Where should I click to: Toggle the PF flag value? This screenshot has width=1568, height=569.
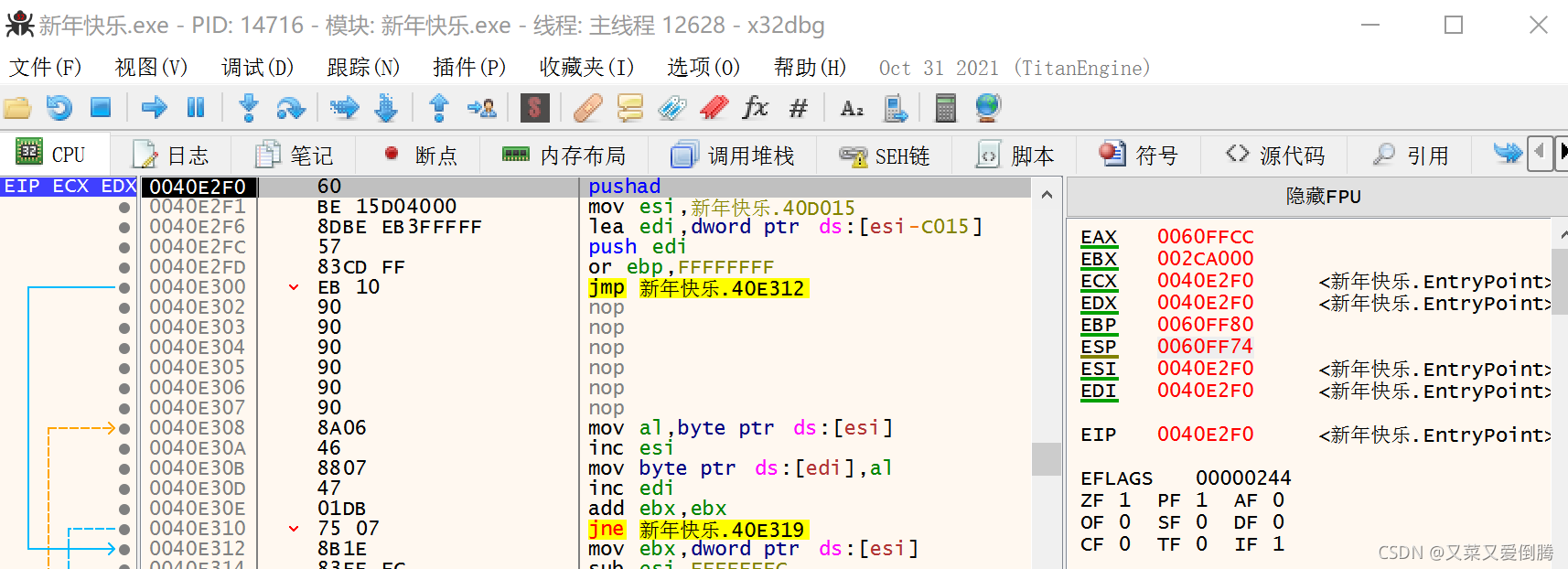tap(1201, 500)
